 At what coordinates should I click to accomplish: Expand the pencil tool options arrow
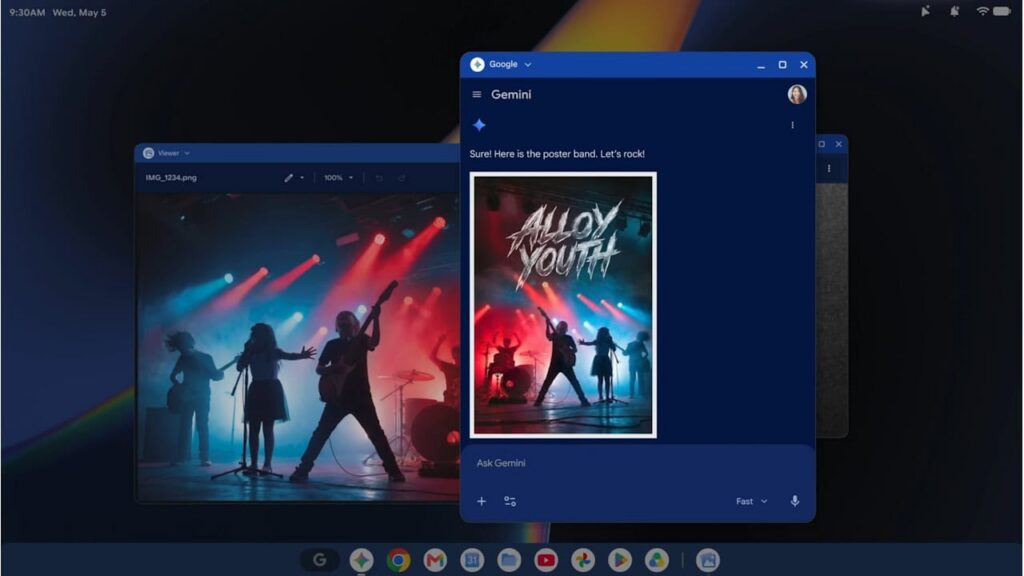point(302,178)
